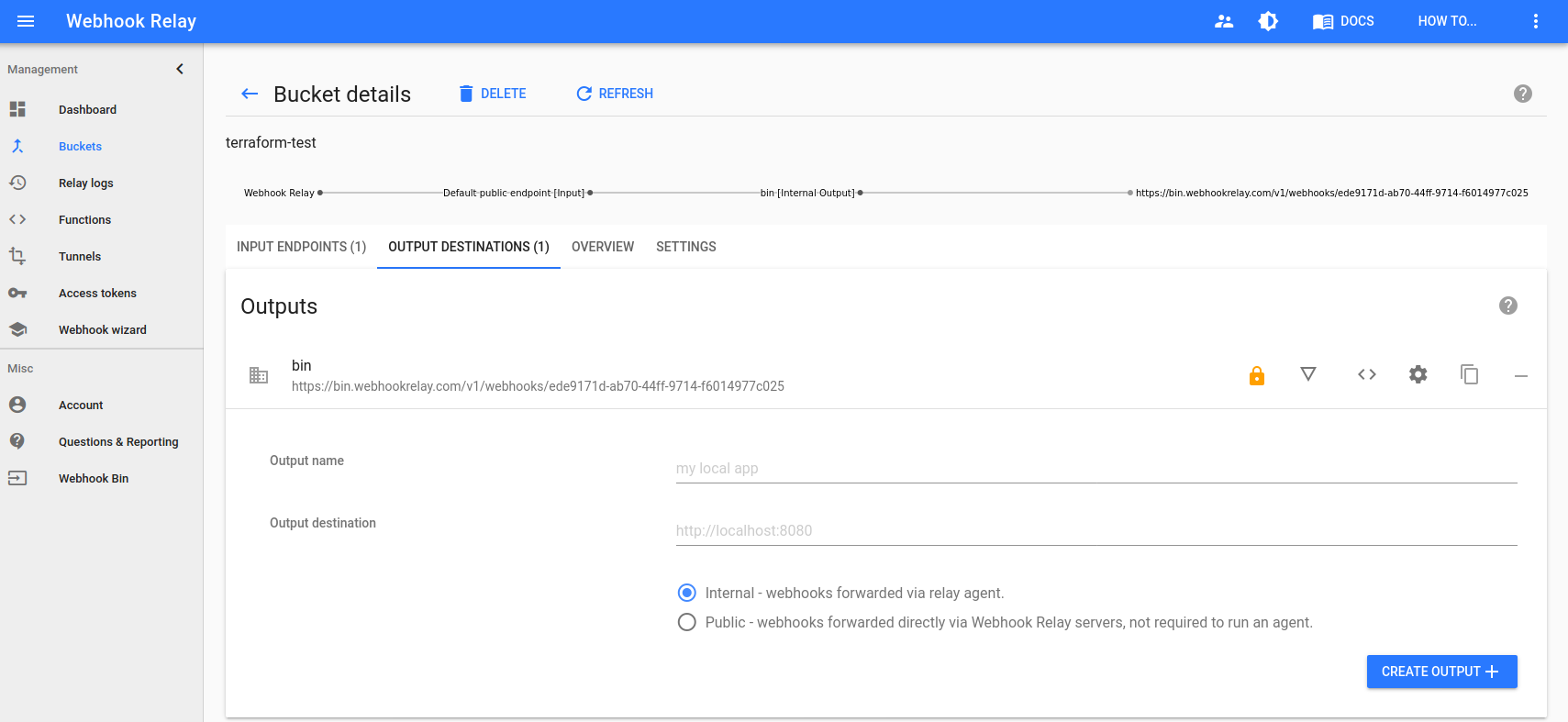Click CREATE OUTPUT button
The width and height of the screenshot is (1568, 722).
pyautogui.click(x=1441, y=672)
